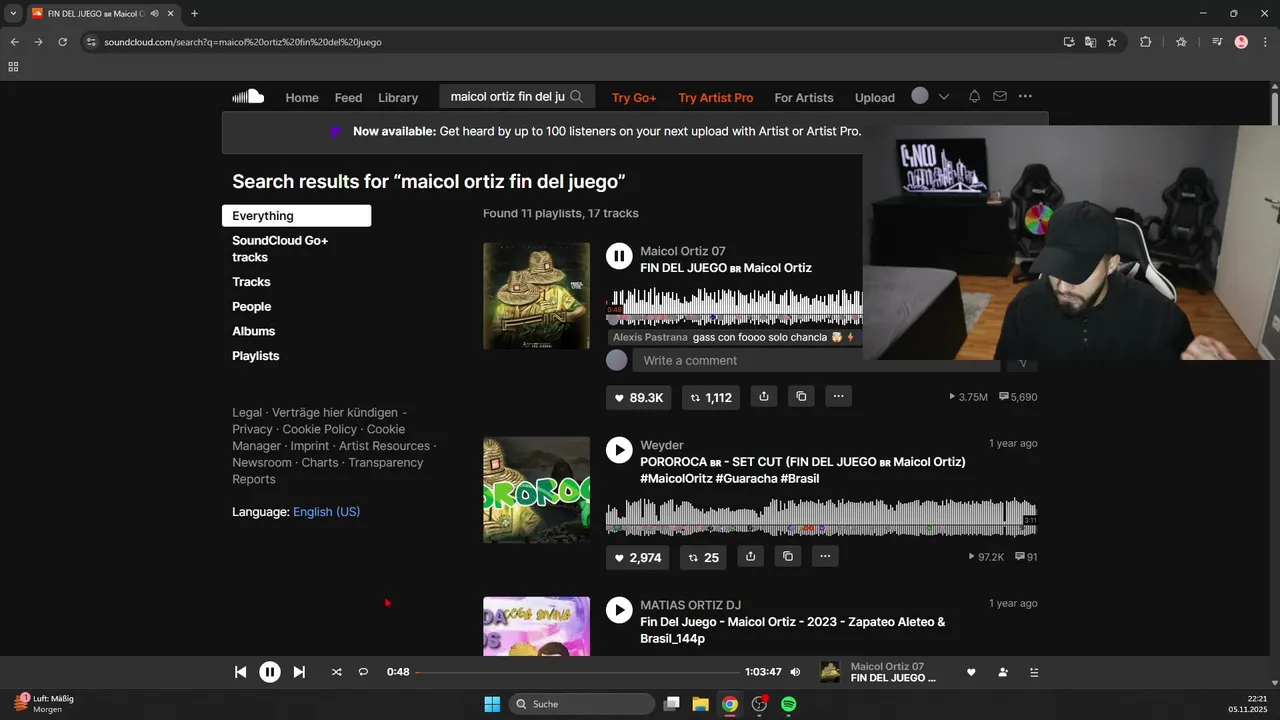Image resolution: width=1280 pixels, height=720 pixels.
Task: Copy link of the POROROCA track
Action: tap(788, 557)
